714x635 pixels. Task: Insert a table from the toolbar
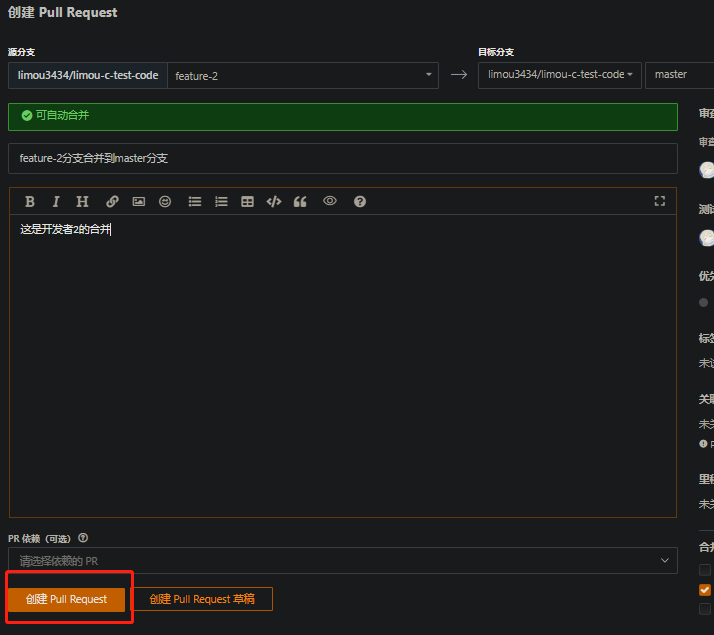[247, 201]
